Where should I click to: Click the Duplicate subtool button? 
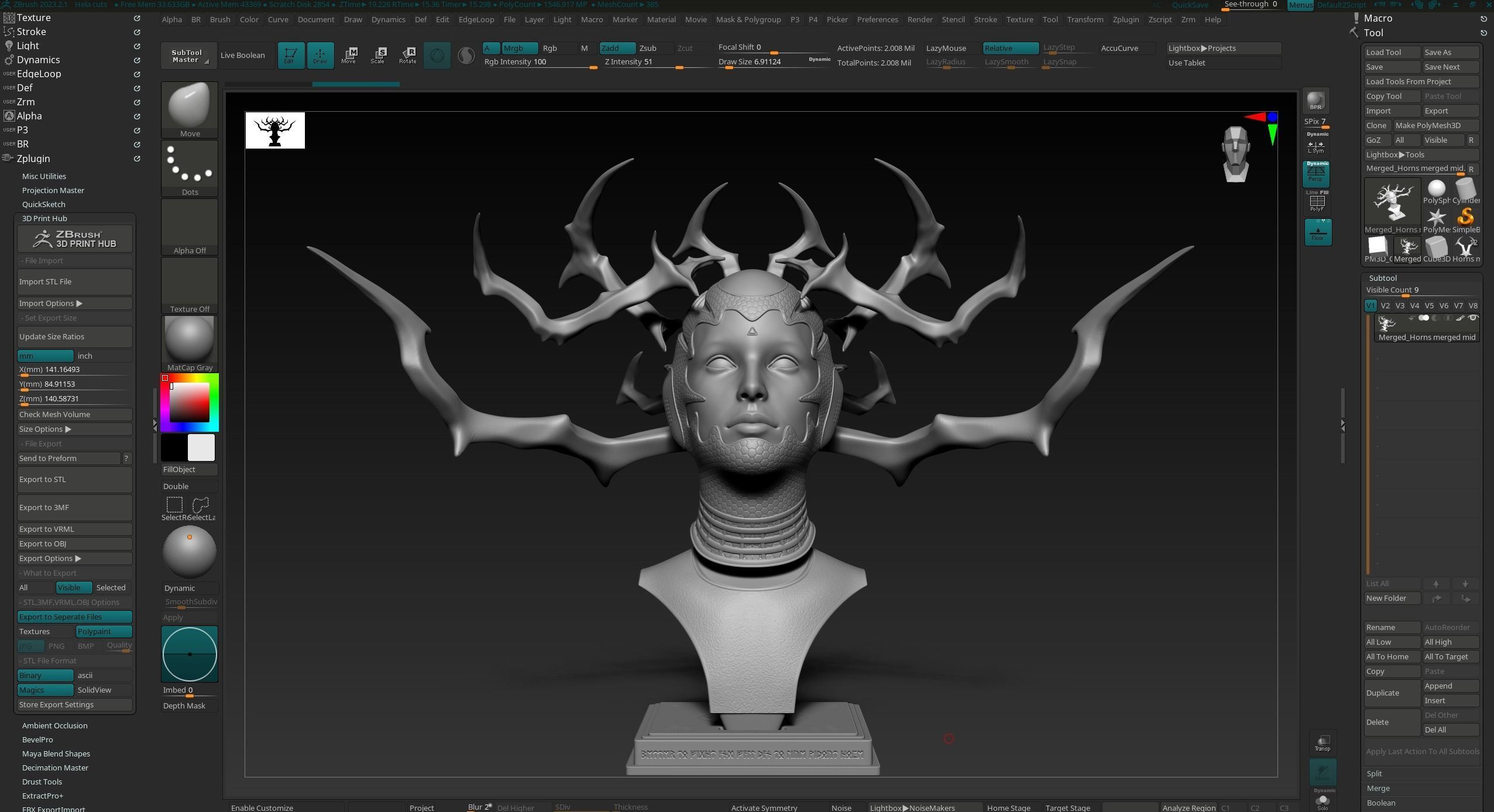1392,693
